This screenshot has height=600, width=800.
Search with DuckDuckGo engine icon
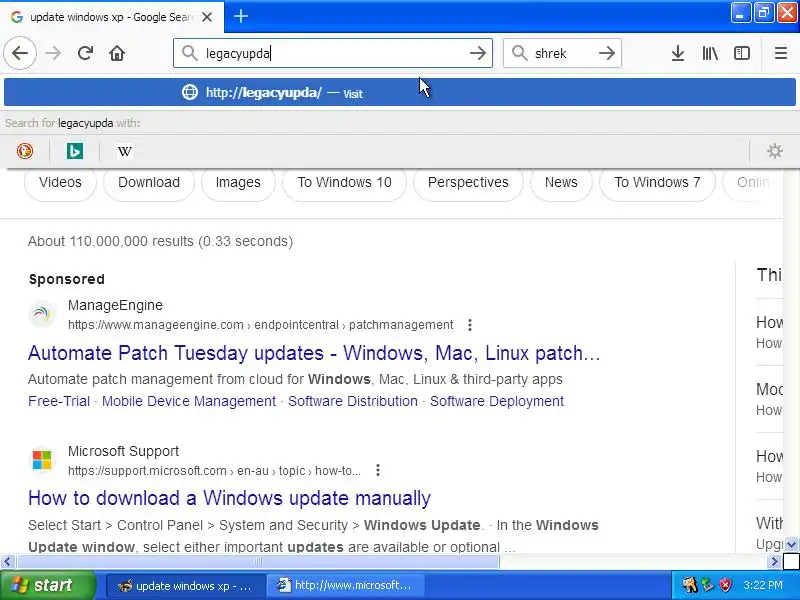click(x=24, y=151)
